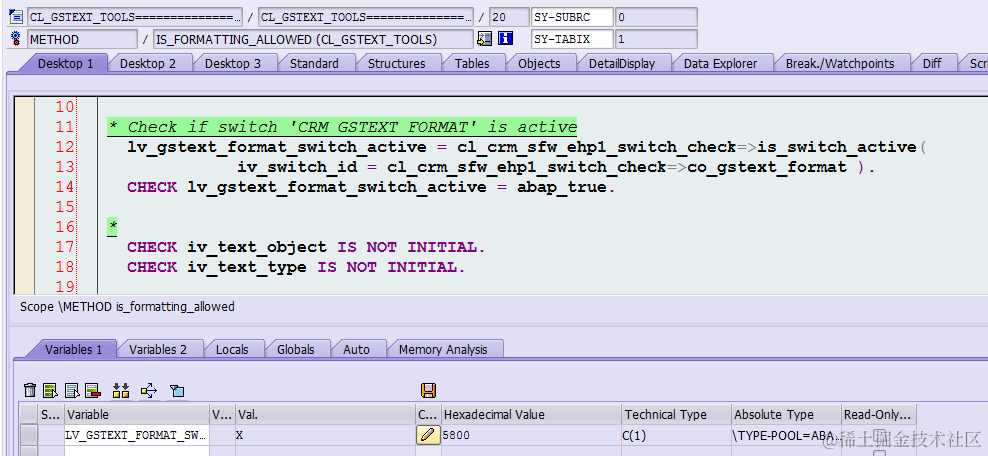Click the first CL_GSTEXT_TOOLS program field
This screenshot has height=456, width=988.
click(135, 17)
